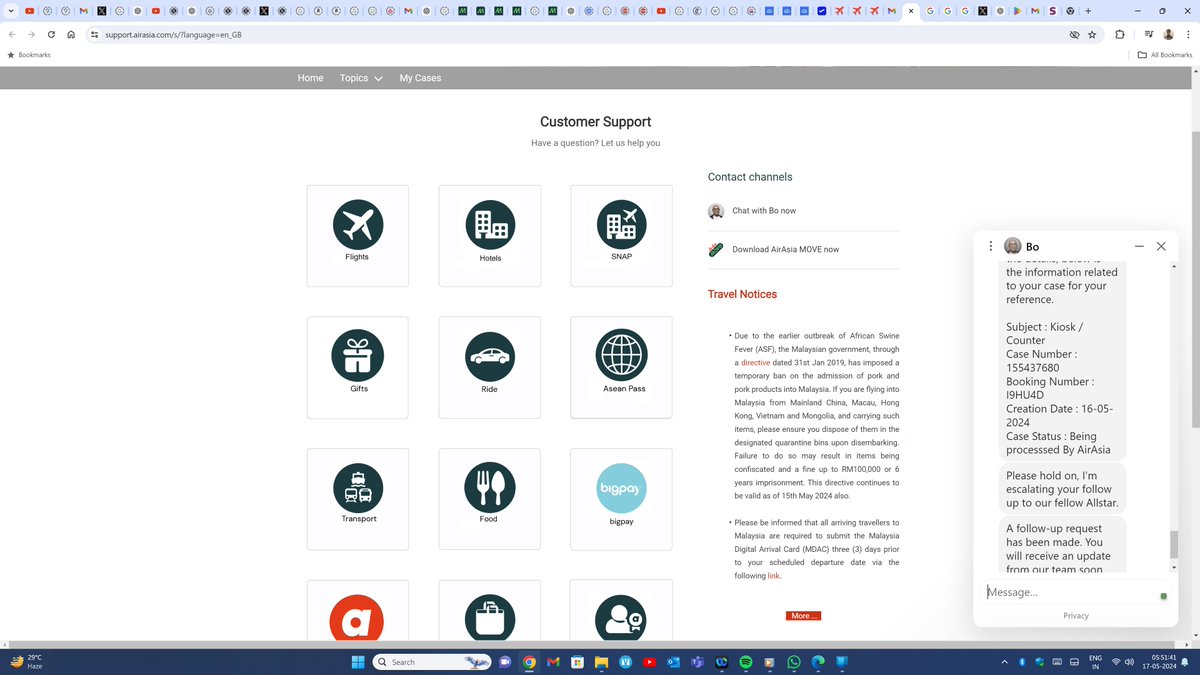Click the Chrome address bar URL
Image resolution: width=1200 pixels, height=675 pixels.
pyautogui.click(x=173, y=34)
